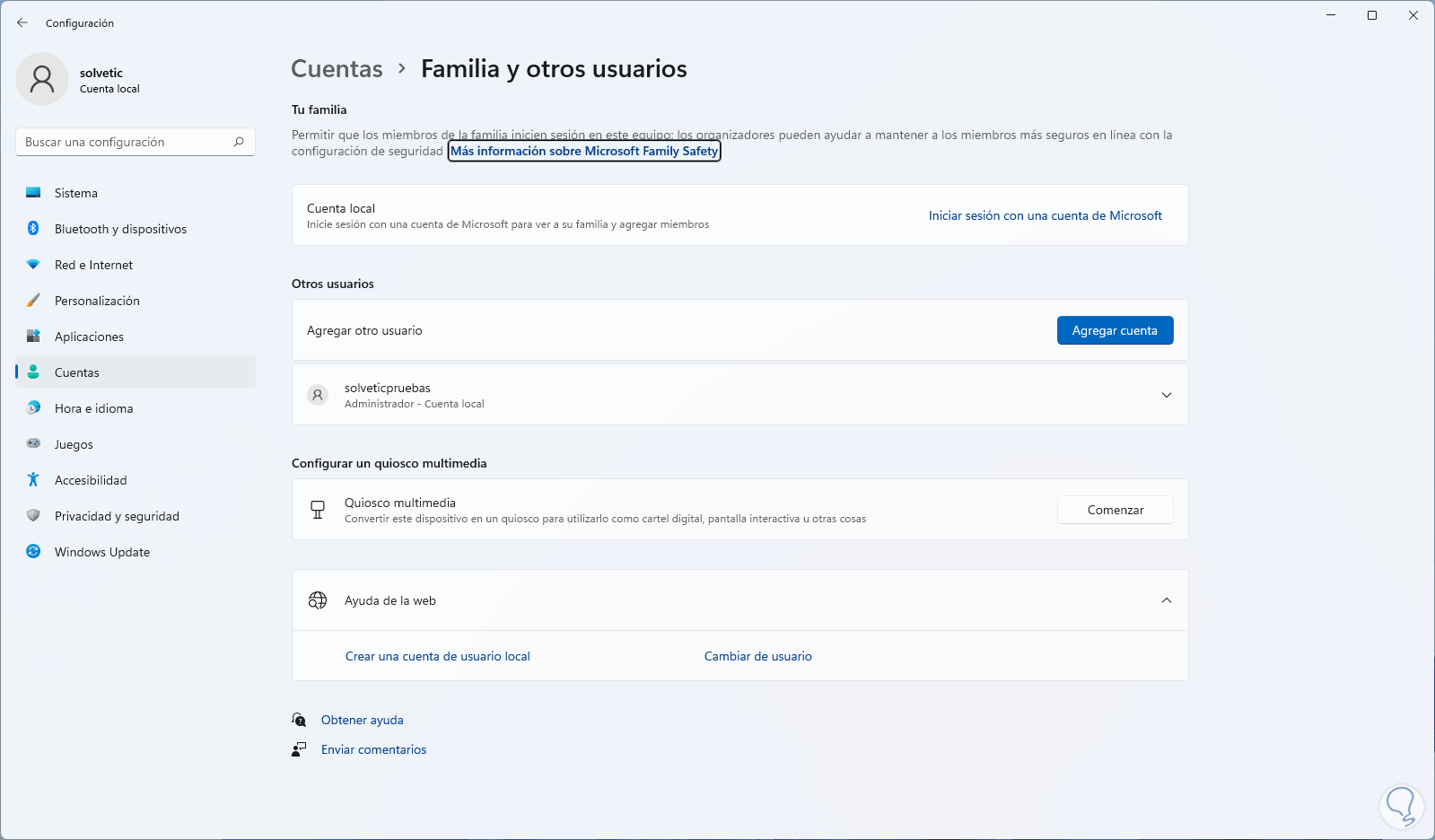Click Comenzar for Quiosco multimedia
Viewport: 1435px width, 840px height.
click(x=1115, y=510)
